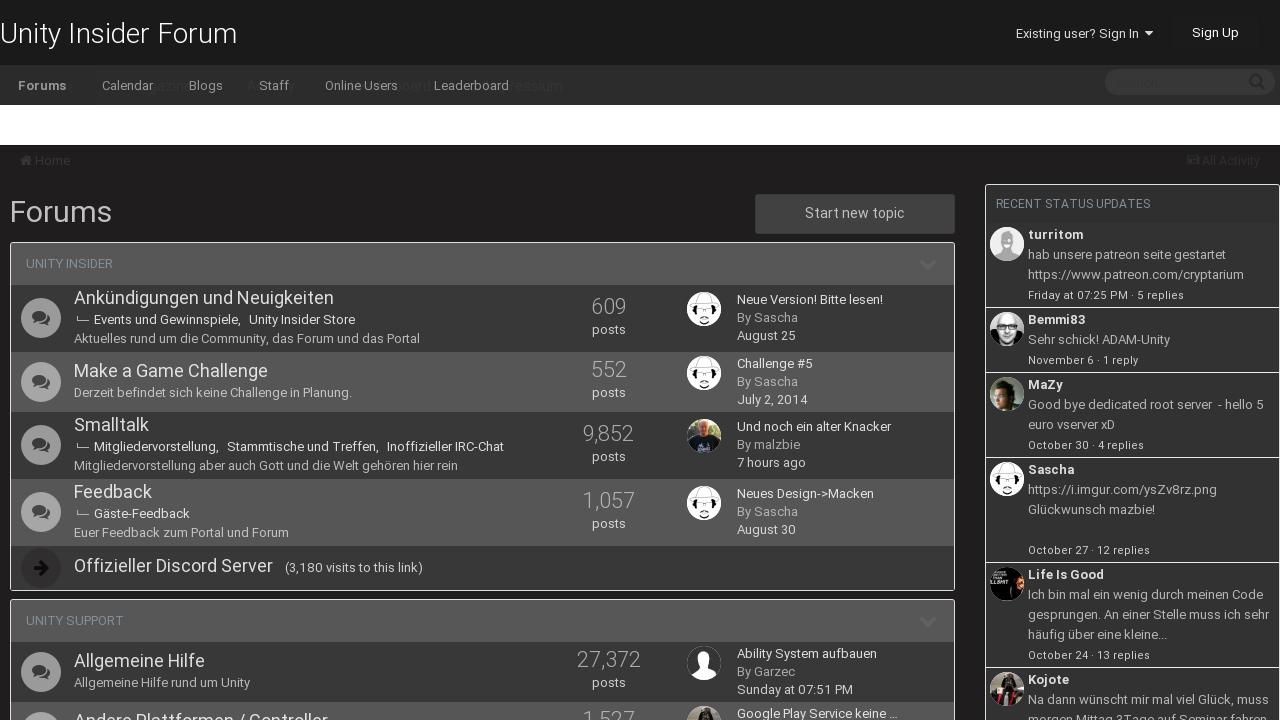The height and width of the screenshot is (720, 1280).
Task: Click the search magnifier icon
Action: tap(1257, 82)
